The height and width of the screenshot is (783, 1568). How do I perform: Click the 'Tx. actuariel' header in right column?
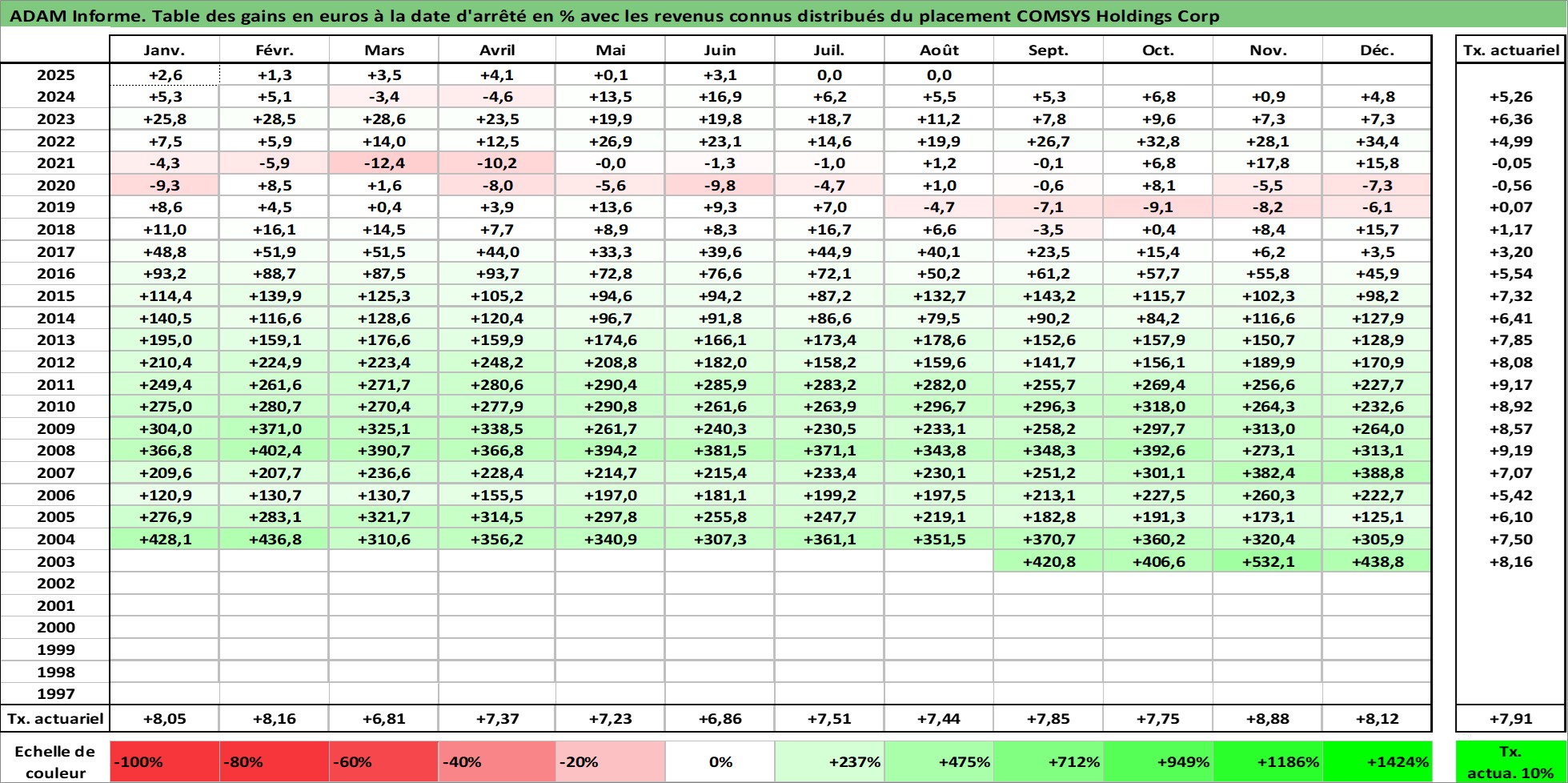(1511, 50)
